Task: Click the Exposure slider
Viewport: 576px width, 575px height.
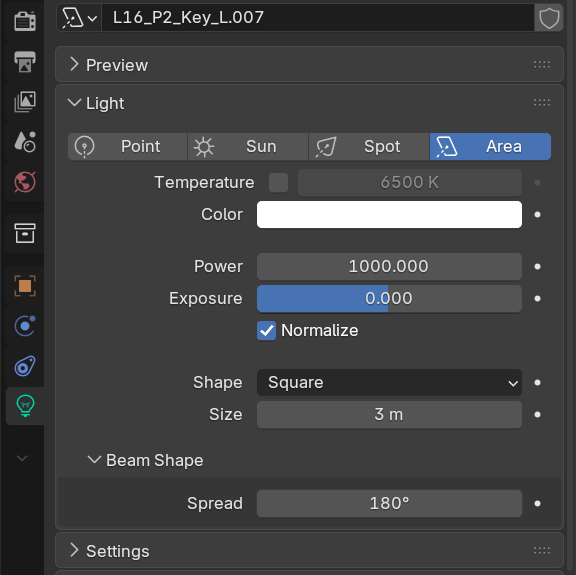Action: point(389,298)
